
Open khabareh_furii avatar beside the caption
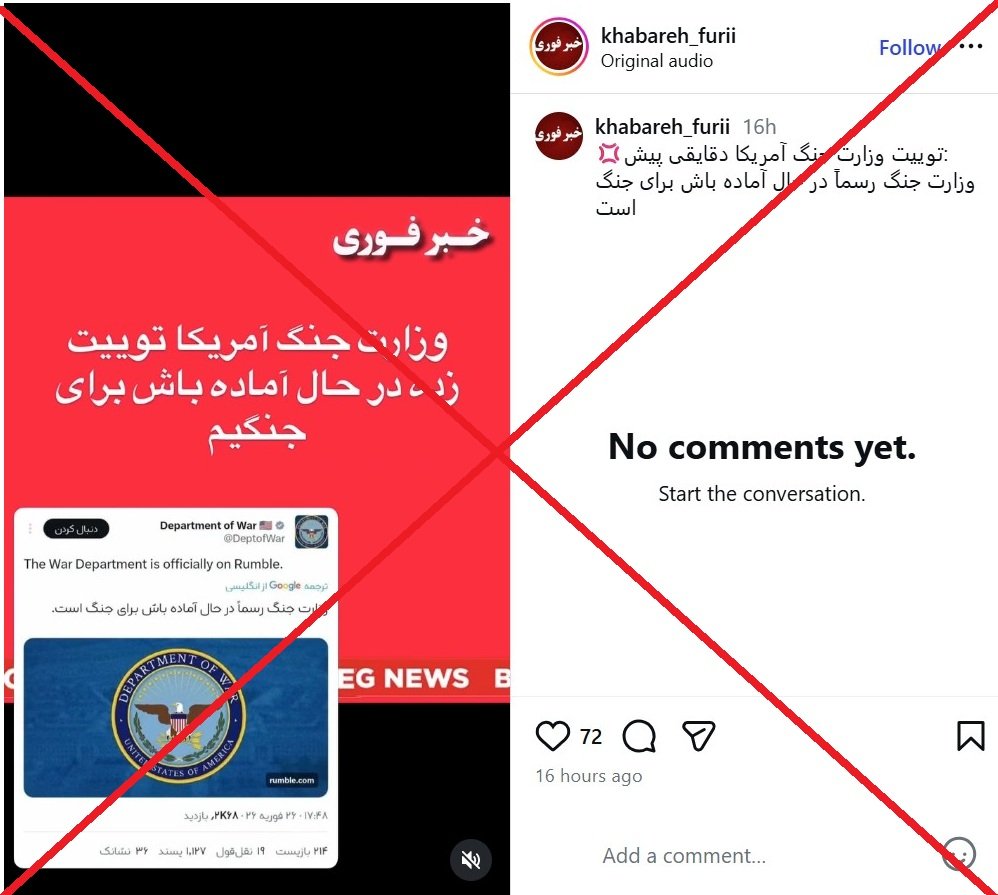pyautogui.click(x=559, y=136)
